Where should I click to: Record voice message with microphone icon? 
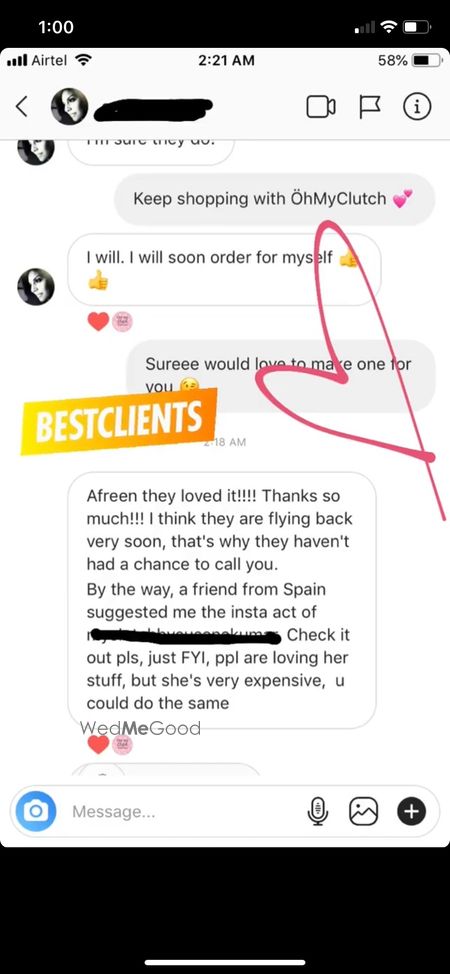[x=318, y=811]
